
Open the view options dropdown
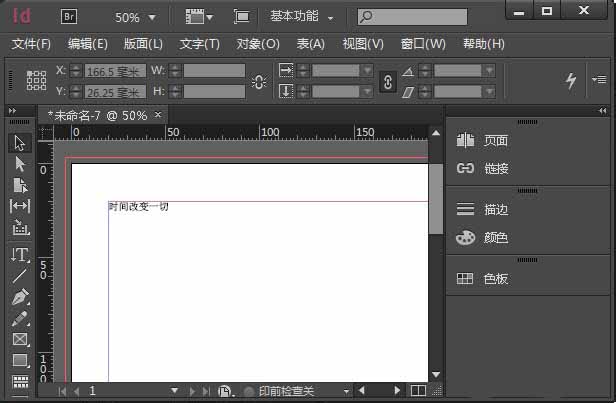pyautogui.click(x=199, y=17)
